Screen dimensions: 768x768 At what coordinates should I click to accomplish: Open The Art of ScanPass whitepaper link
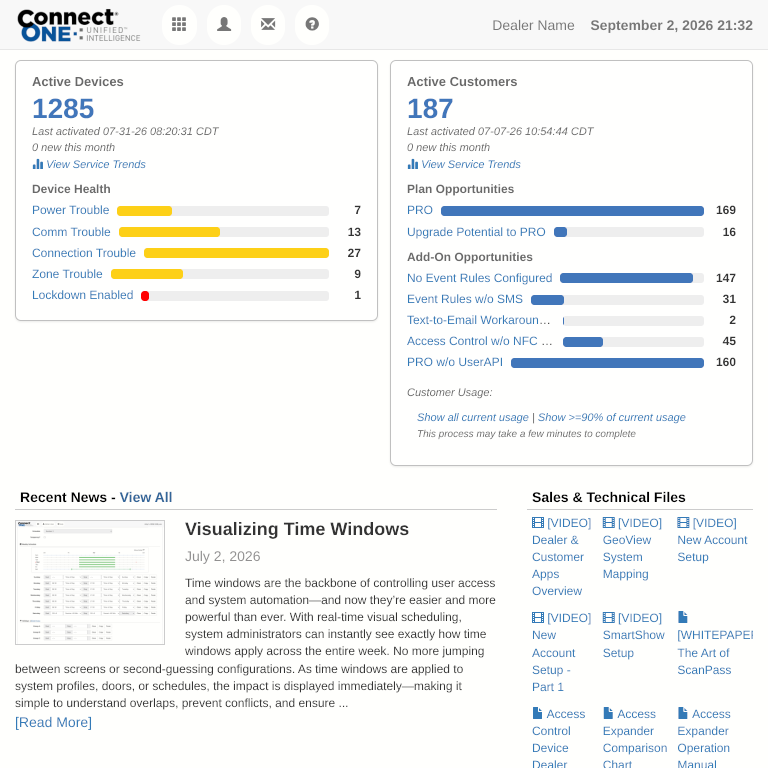coord(715,644)
